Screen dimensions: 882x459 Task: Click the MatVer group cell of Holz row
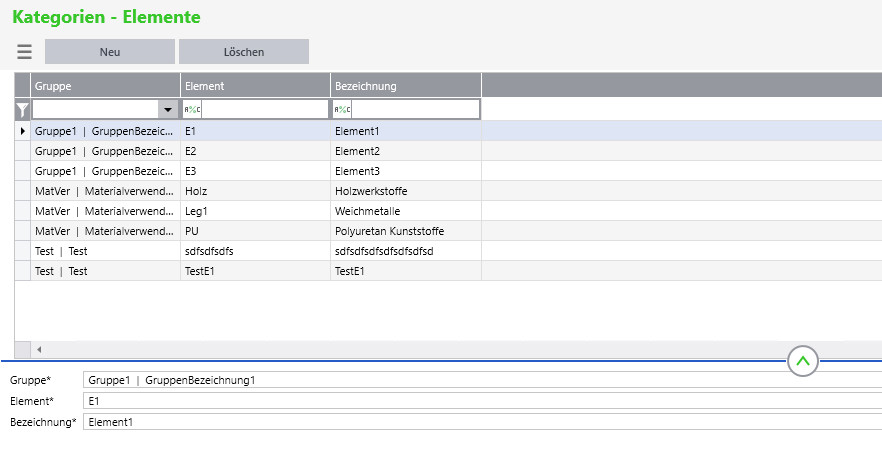[x=105, y=191]
